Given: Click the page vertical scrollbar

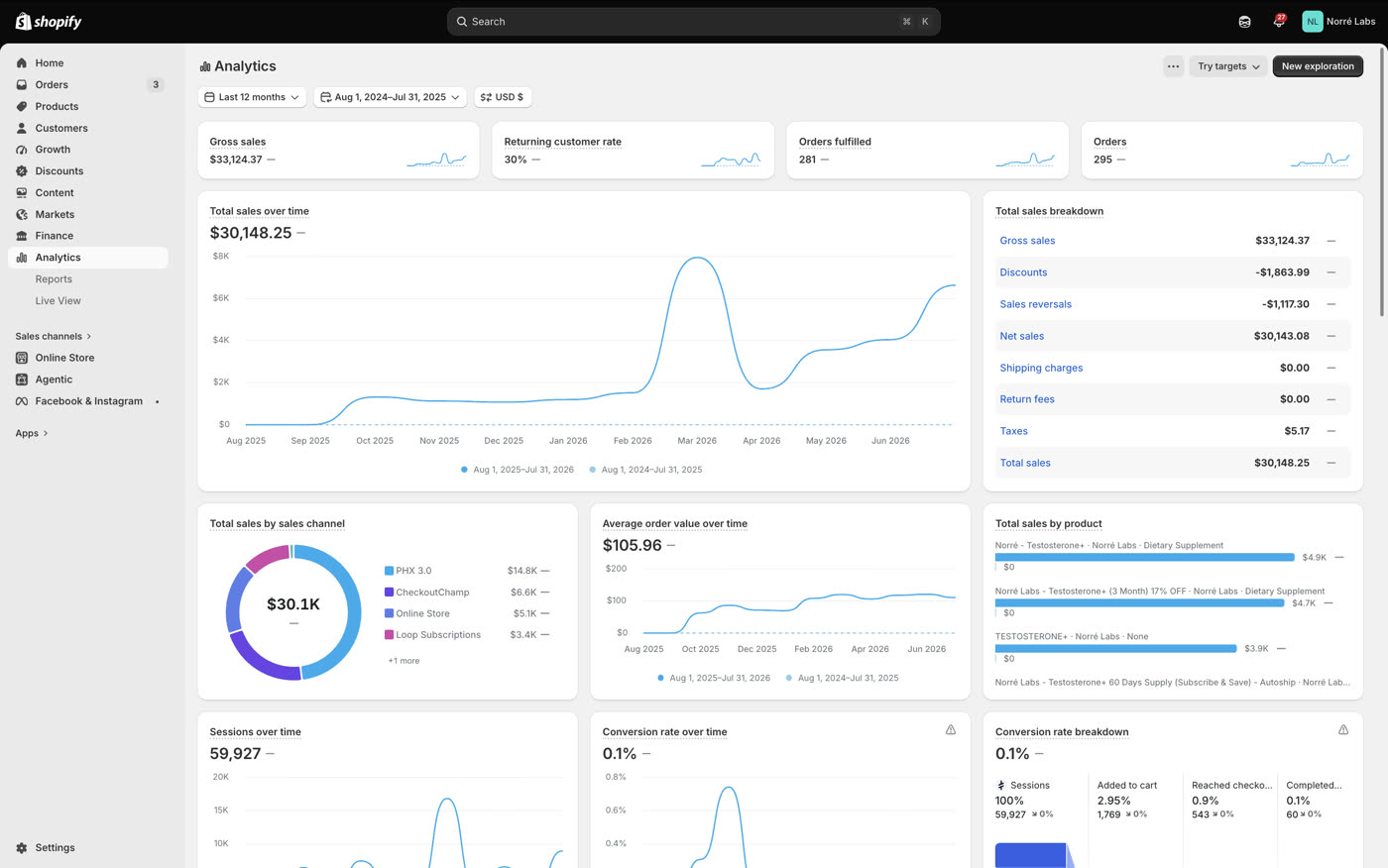Looking at the screenshot, I should point(1383,183).
